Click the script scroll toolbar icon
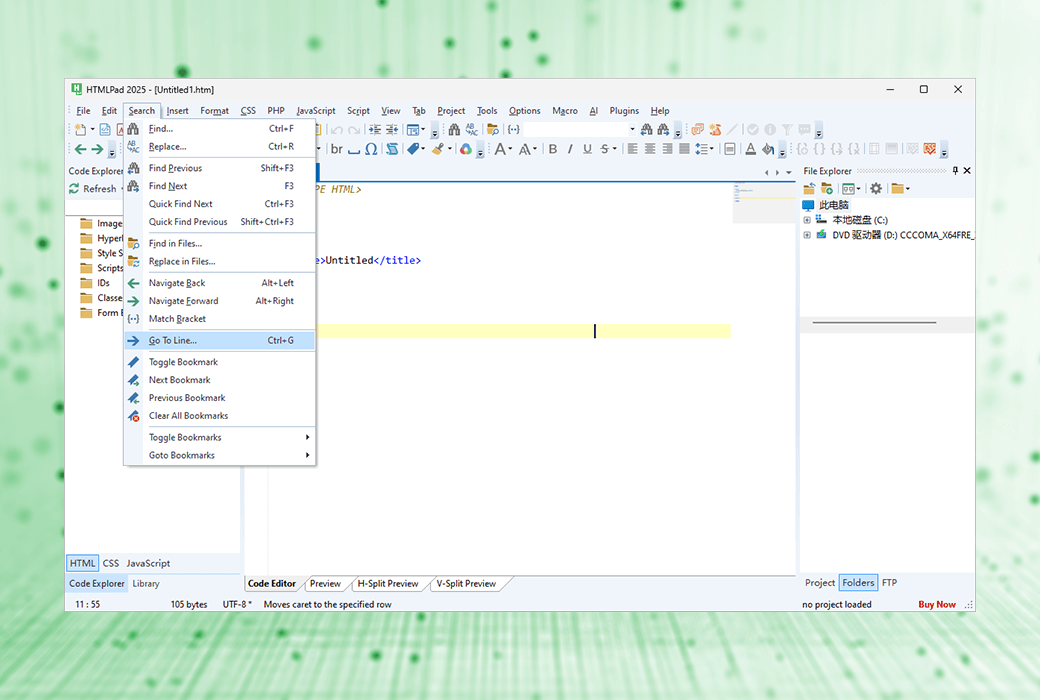 393,149
